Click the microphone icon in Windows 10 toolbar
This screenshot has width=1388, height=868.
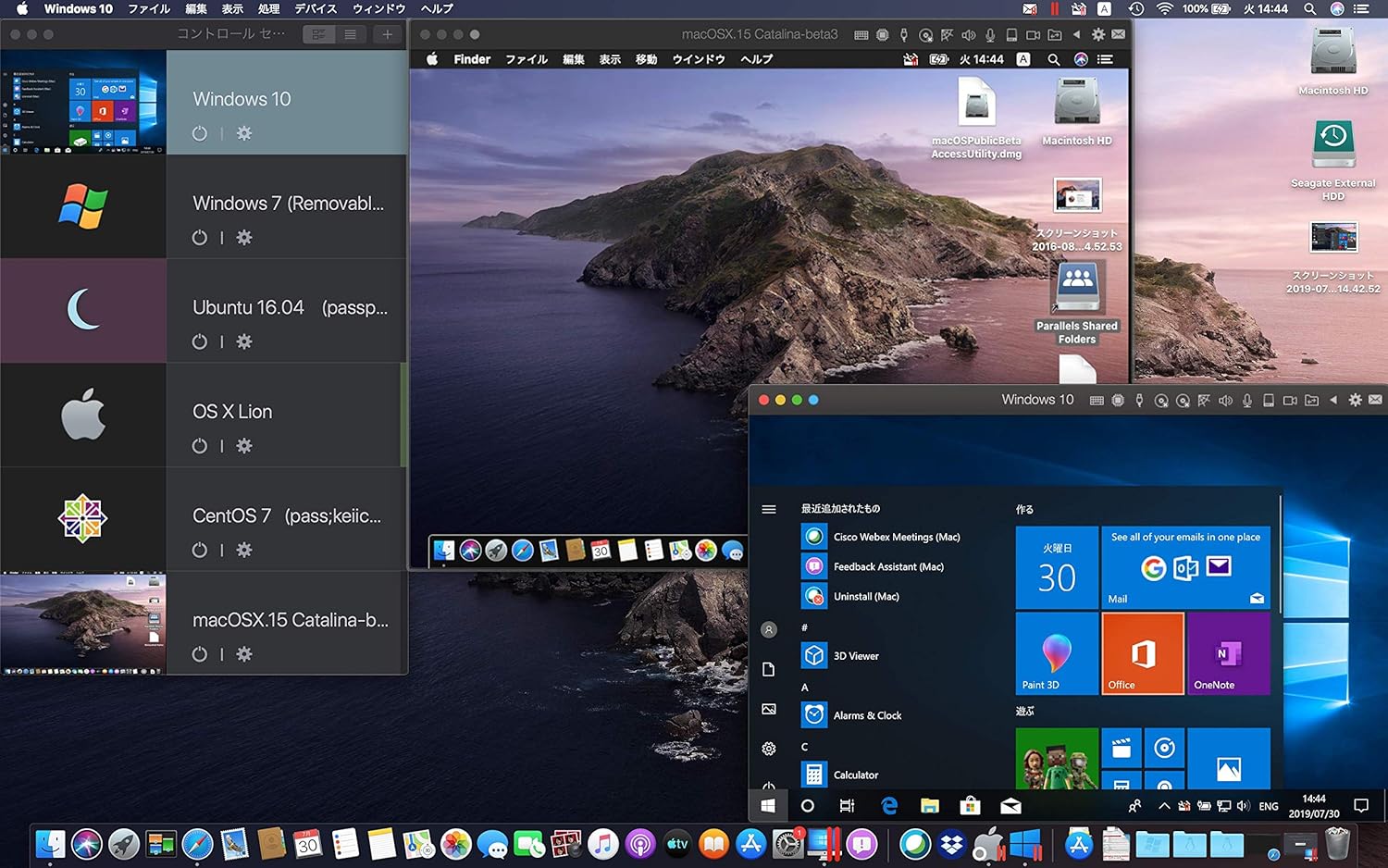coord(1247,401)
